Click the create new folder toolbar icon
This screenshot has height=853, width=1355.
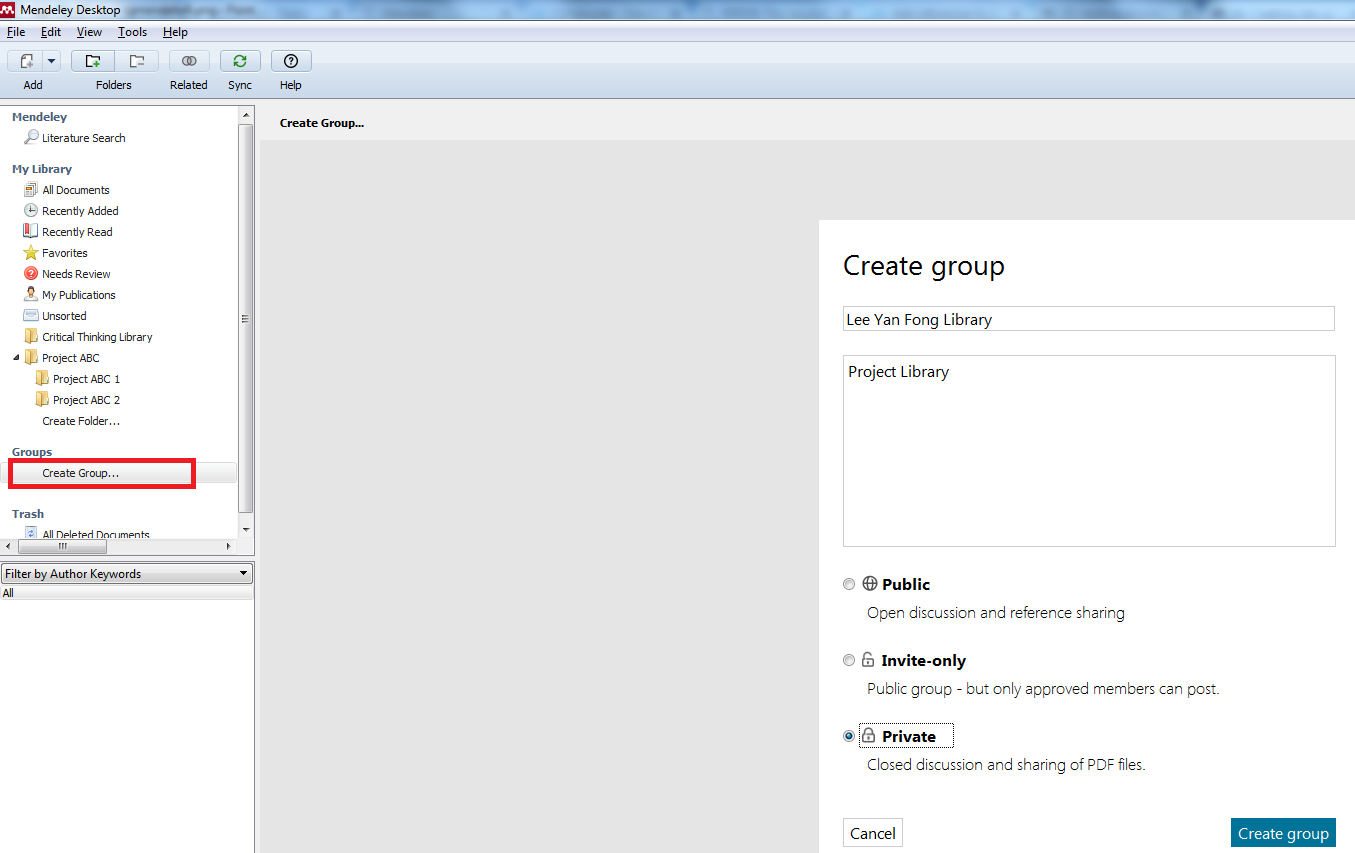93,61
